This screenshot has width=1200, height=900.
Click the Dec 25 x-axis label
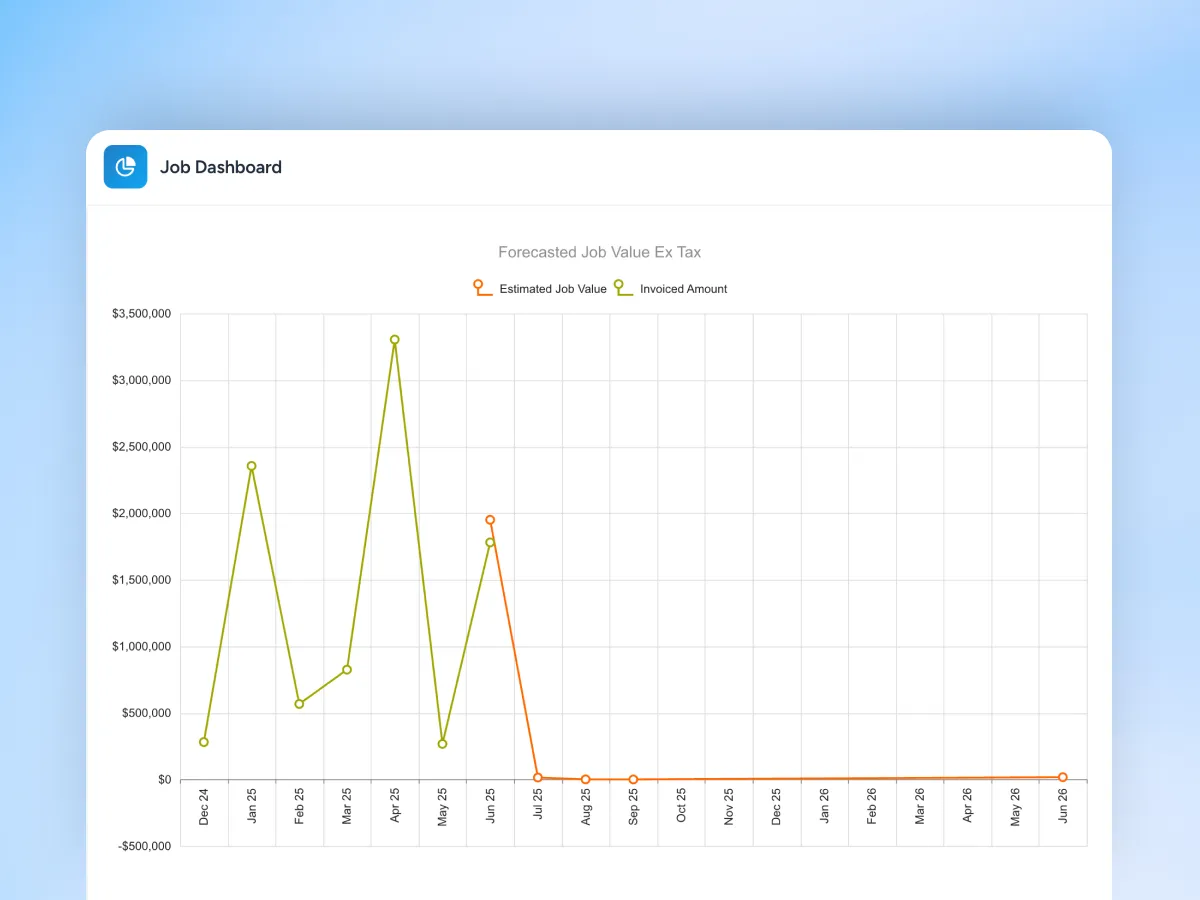tap(777, 807)
